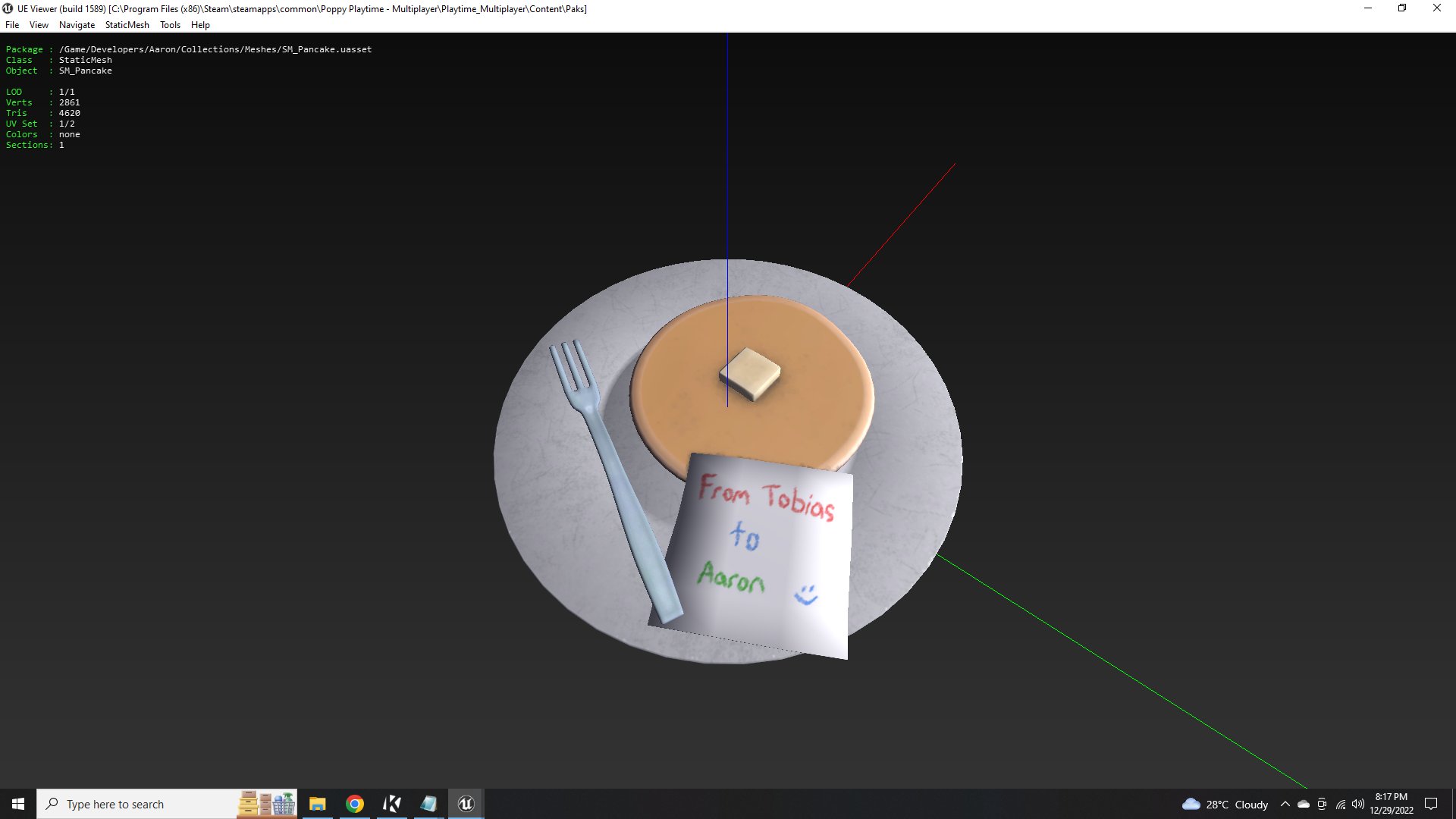
Task: Click the search highlights boxes illustration
Action: point(266,804)
